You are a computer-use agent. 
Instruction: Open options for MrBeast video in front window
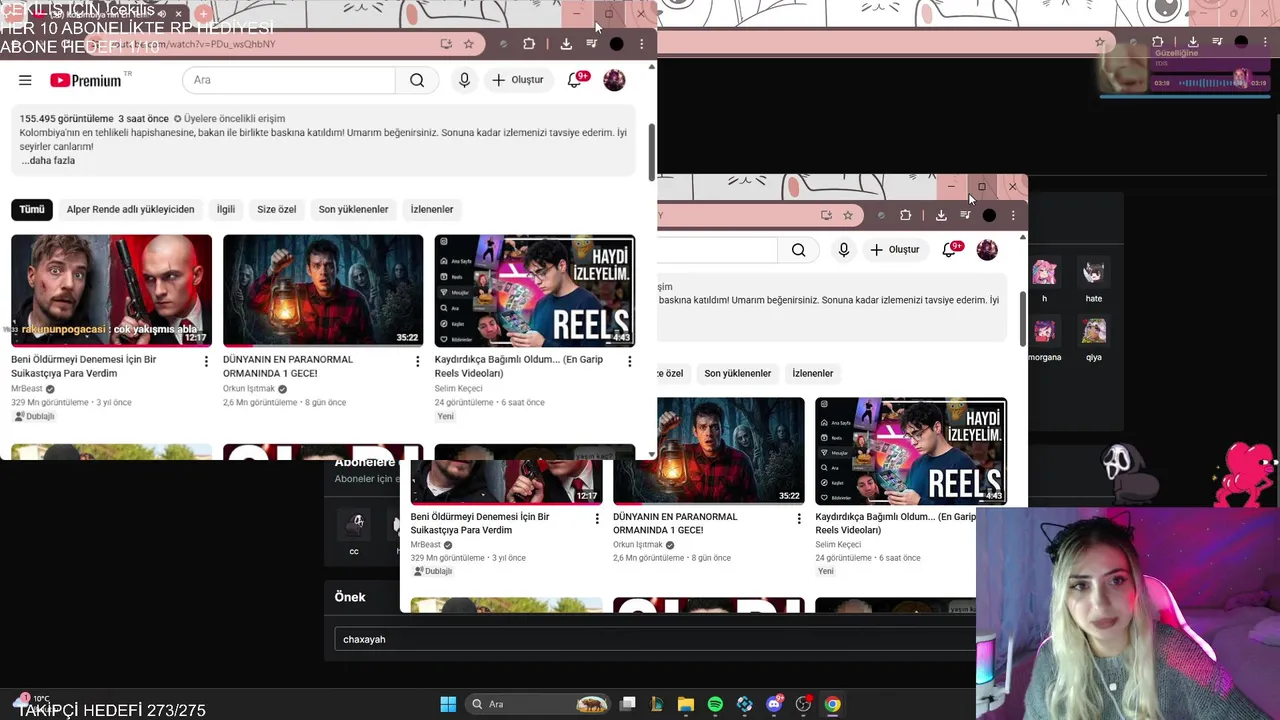pyautogui.click(x=206, y=361)
